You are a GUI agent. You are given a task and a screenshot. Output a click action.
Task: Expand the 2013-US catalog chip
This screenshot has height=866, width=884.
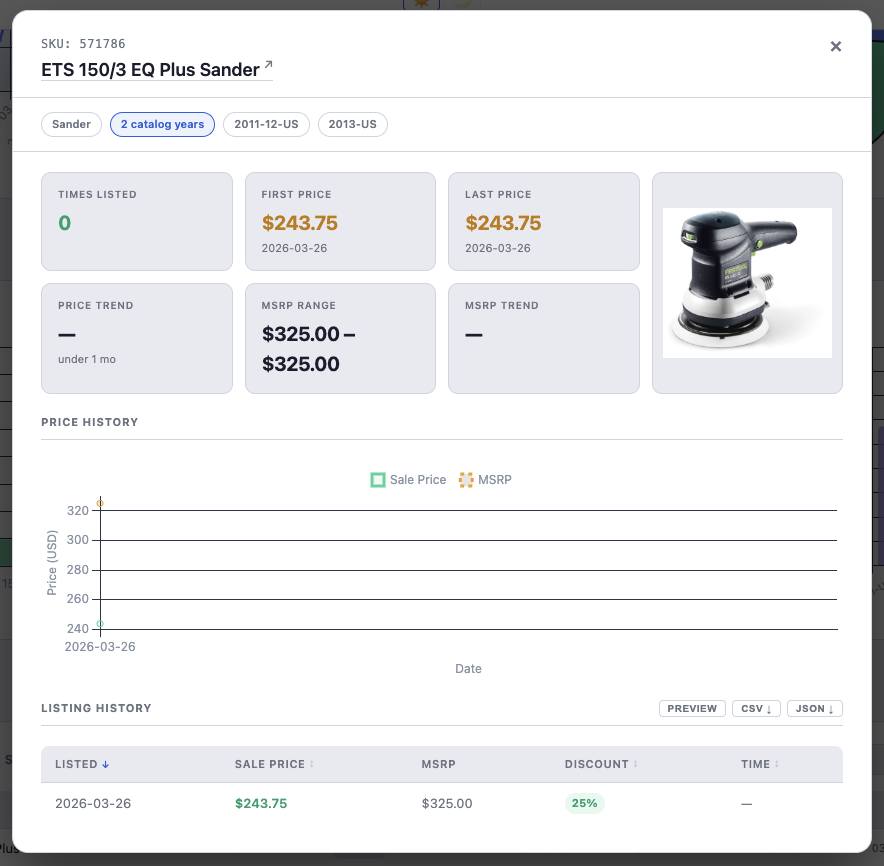[x=352, y=124]
